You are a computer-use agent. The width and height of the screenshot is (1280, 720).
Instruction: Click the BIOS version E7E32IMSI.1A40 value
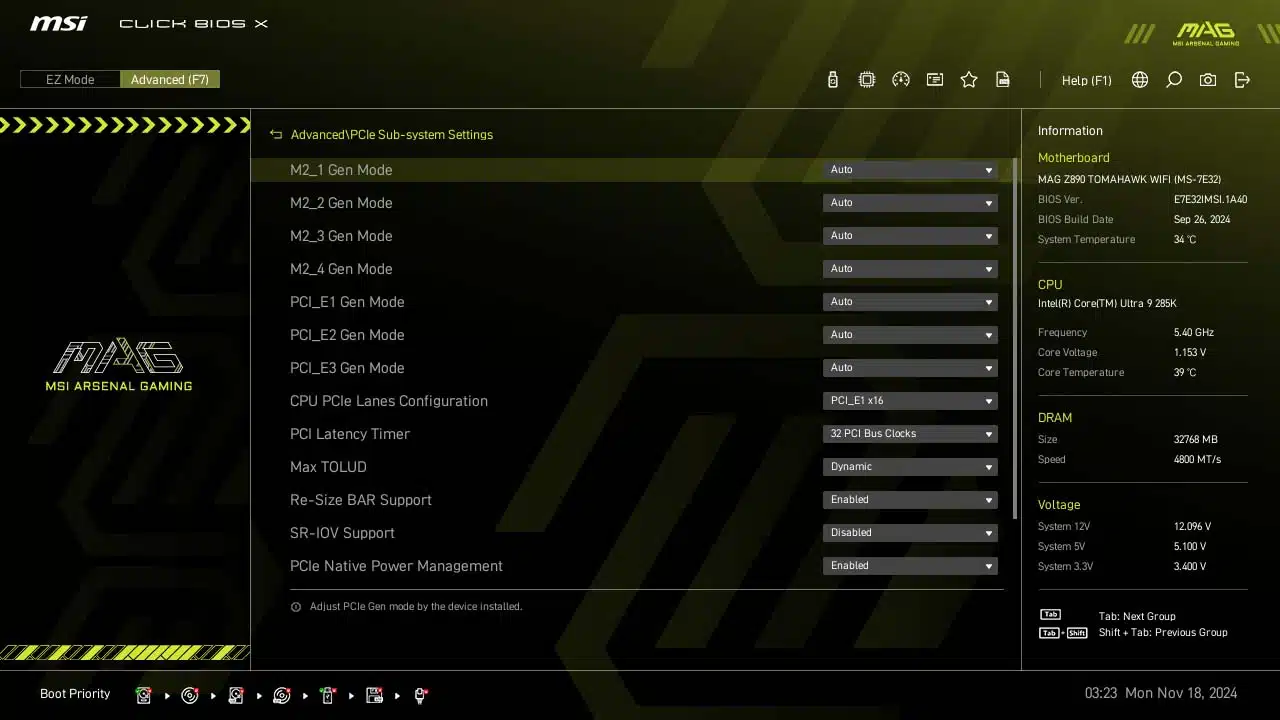click(x=1210, y=200)
